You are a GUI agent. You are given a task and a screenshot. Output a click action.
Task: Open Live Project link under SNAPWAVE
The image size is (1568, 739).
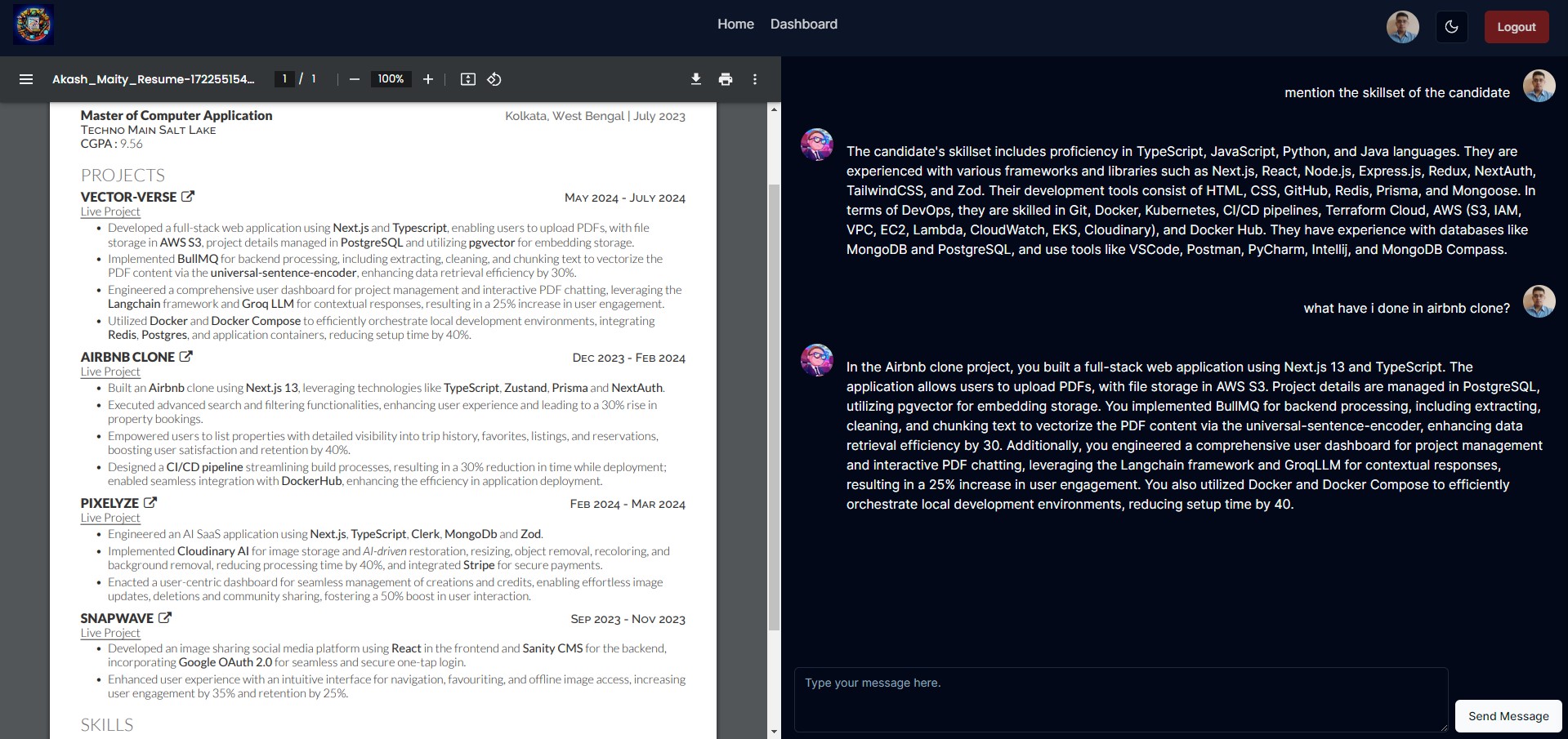[110, 633]
